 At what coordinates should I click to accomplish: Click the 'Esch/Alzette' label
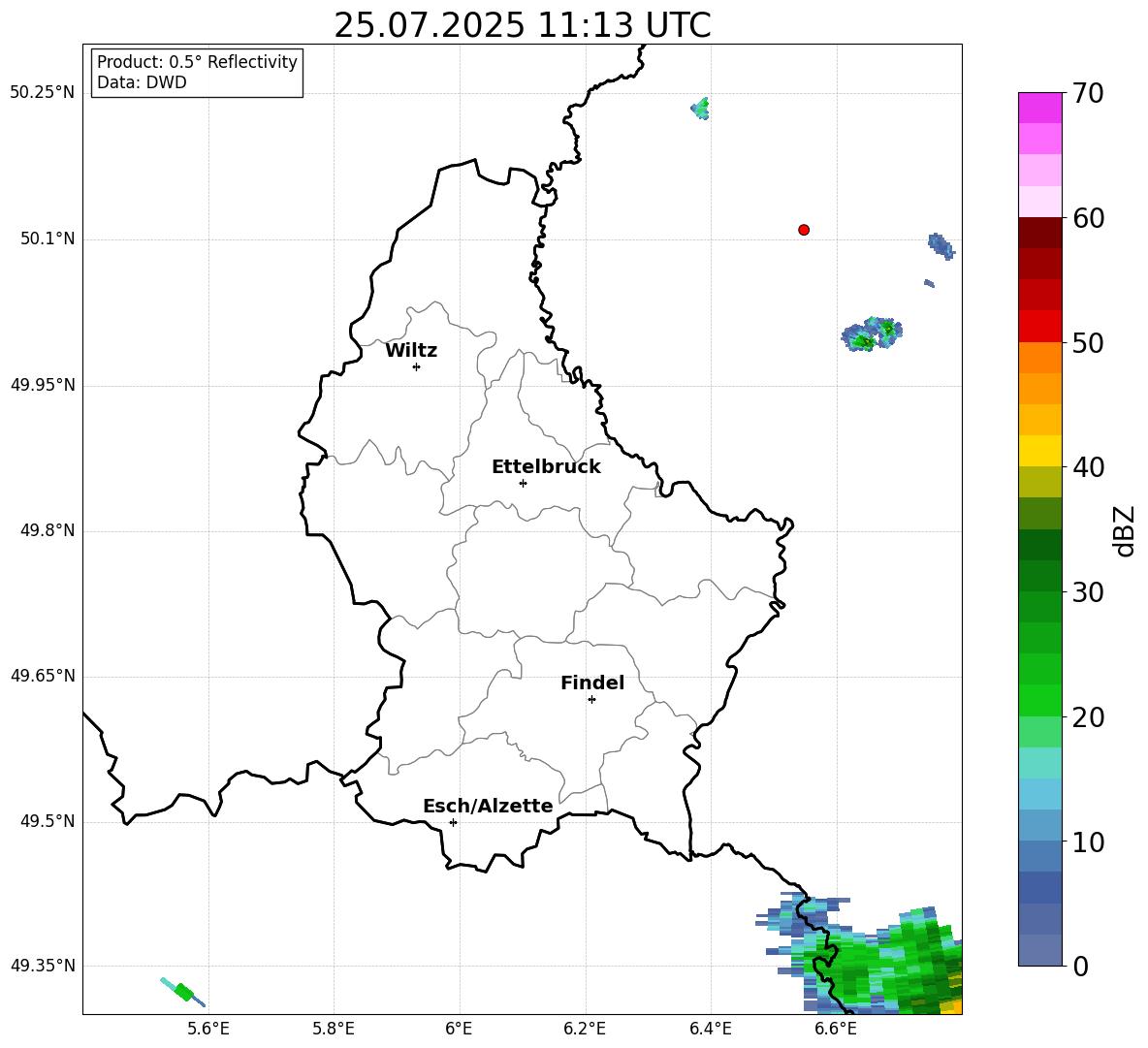tap(489, 806)
